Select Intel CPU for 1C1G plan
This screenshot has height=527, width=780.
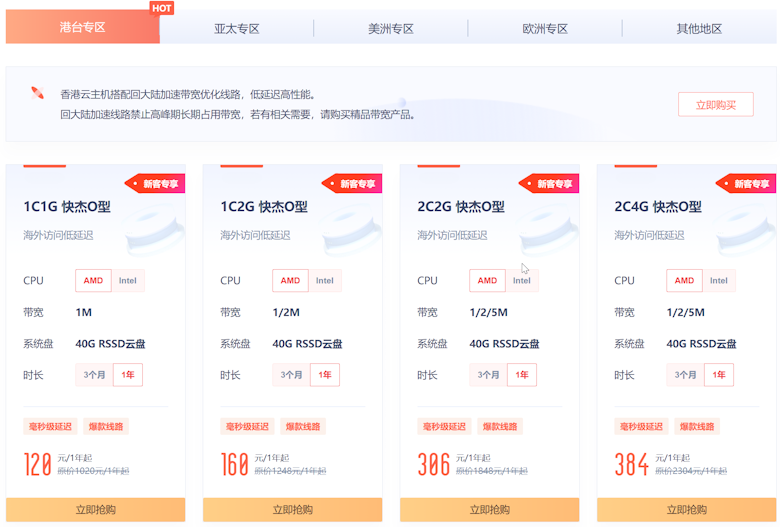click(128, 281)
